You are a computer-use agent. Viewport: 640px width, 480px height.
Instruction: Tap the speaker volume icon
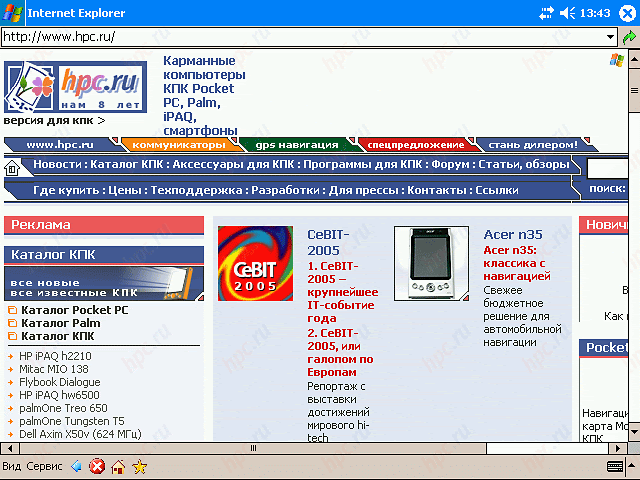[567, 13]
